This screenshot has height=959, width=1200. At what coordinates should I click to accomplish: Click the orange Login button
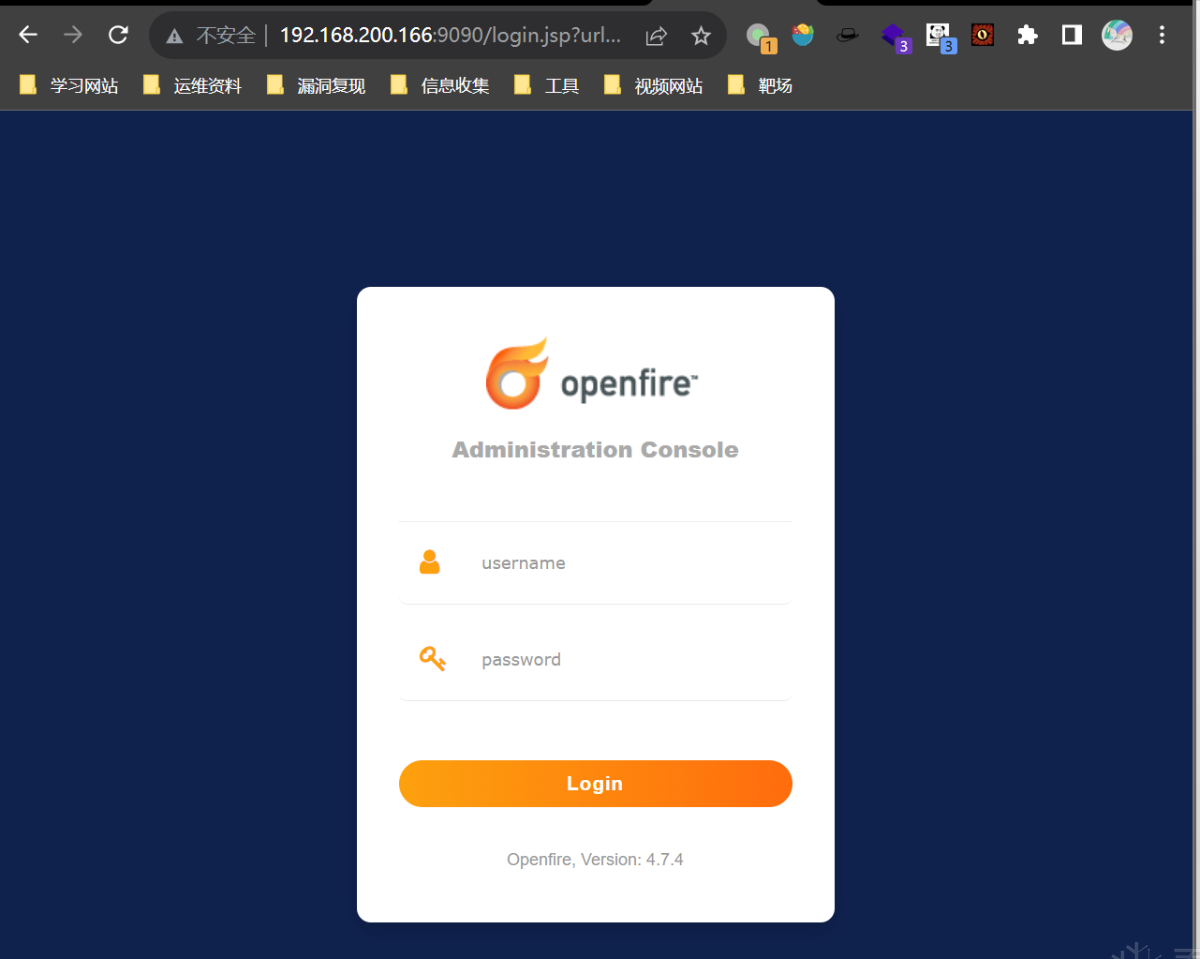pyautogui.click(x=595, y=783)
